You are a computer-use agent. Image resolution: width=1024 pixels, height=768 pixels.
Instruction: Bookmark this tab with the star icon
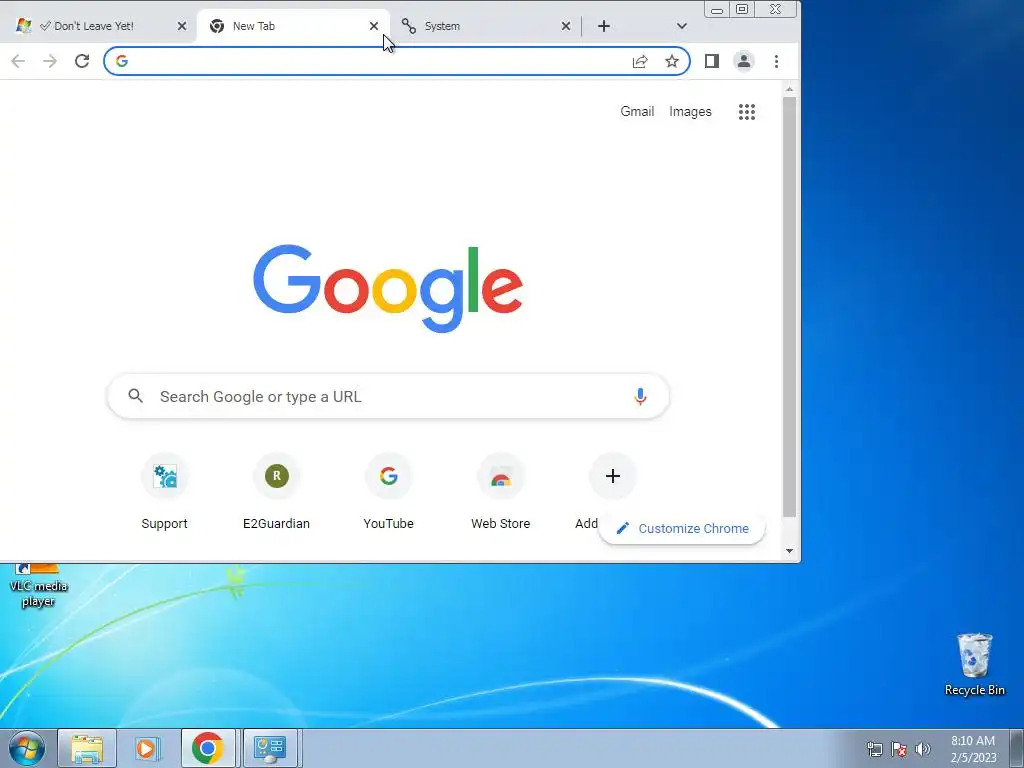pyautogui.click(x=671, y=61)
